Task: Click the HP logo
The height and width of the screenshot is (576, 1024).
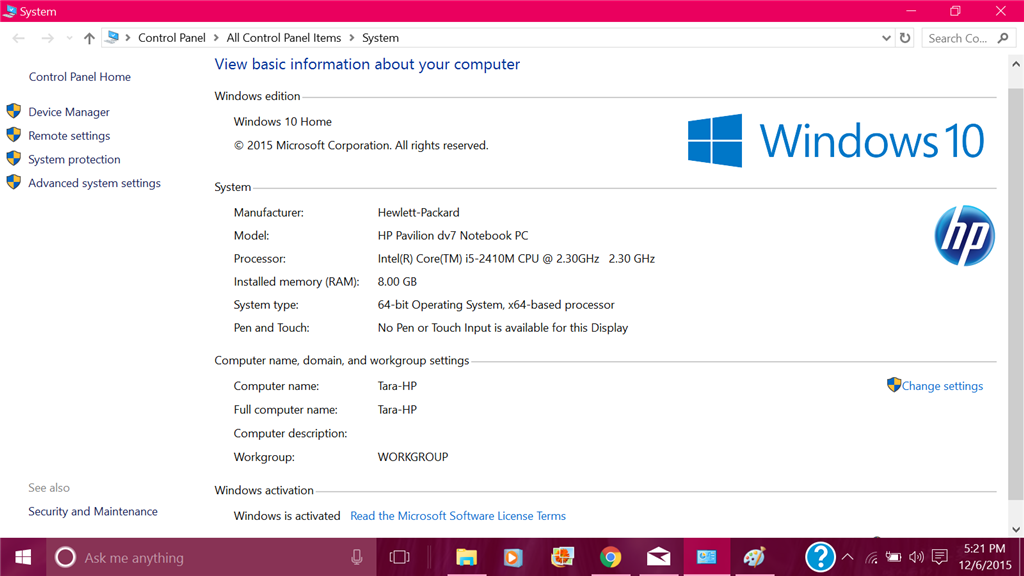Action: click(965, 236)
